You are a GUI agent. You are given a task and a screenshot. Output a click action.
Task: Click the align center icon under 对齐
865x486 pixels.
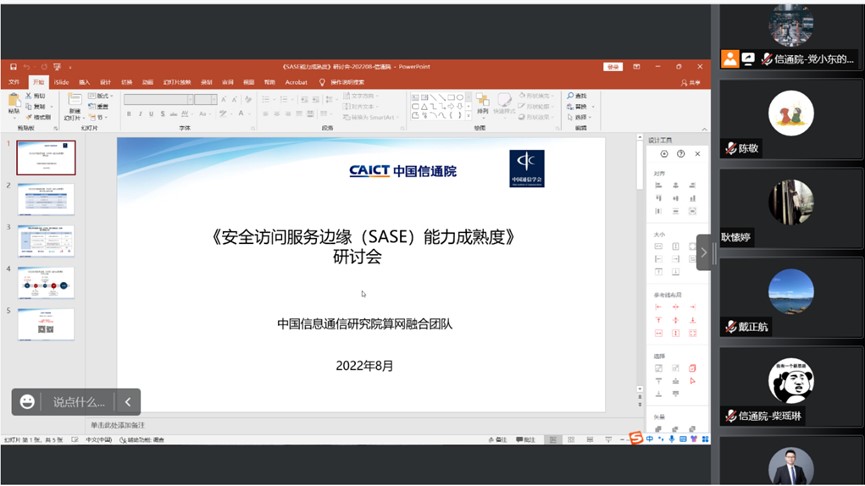click(x=675, y=185)
